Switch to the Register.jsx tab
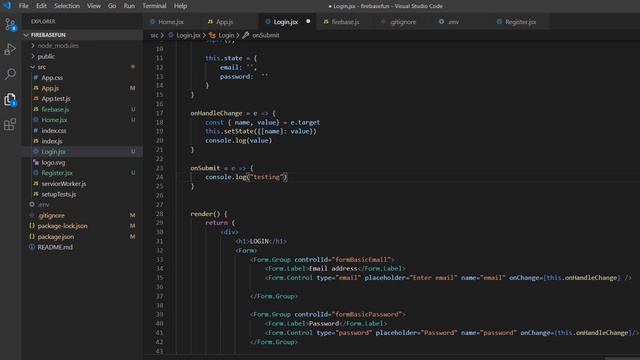This screenshot has width=640, height=360. (520, 22)
